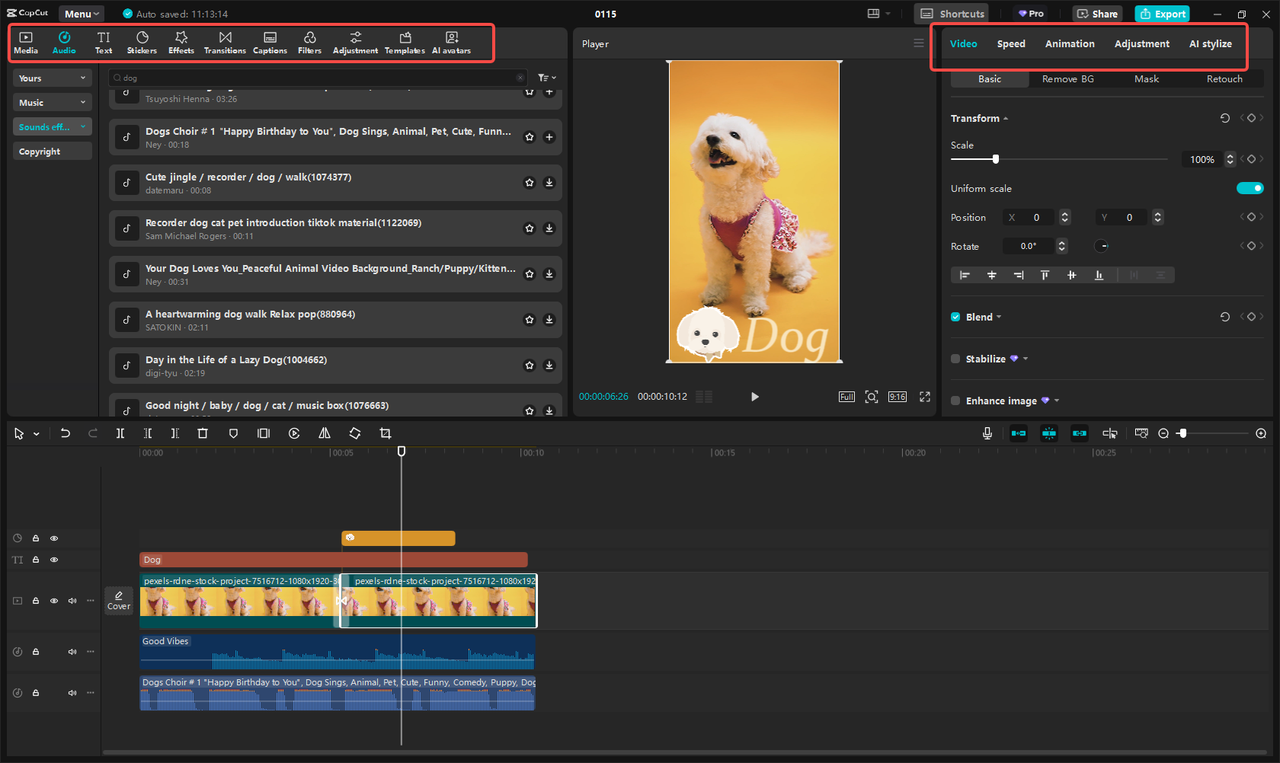Switch to the Speed tab
Viewport: 1280px width, 763px height.
pyautogui.click(x=1011, y=43)
